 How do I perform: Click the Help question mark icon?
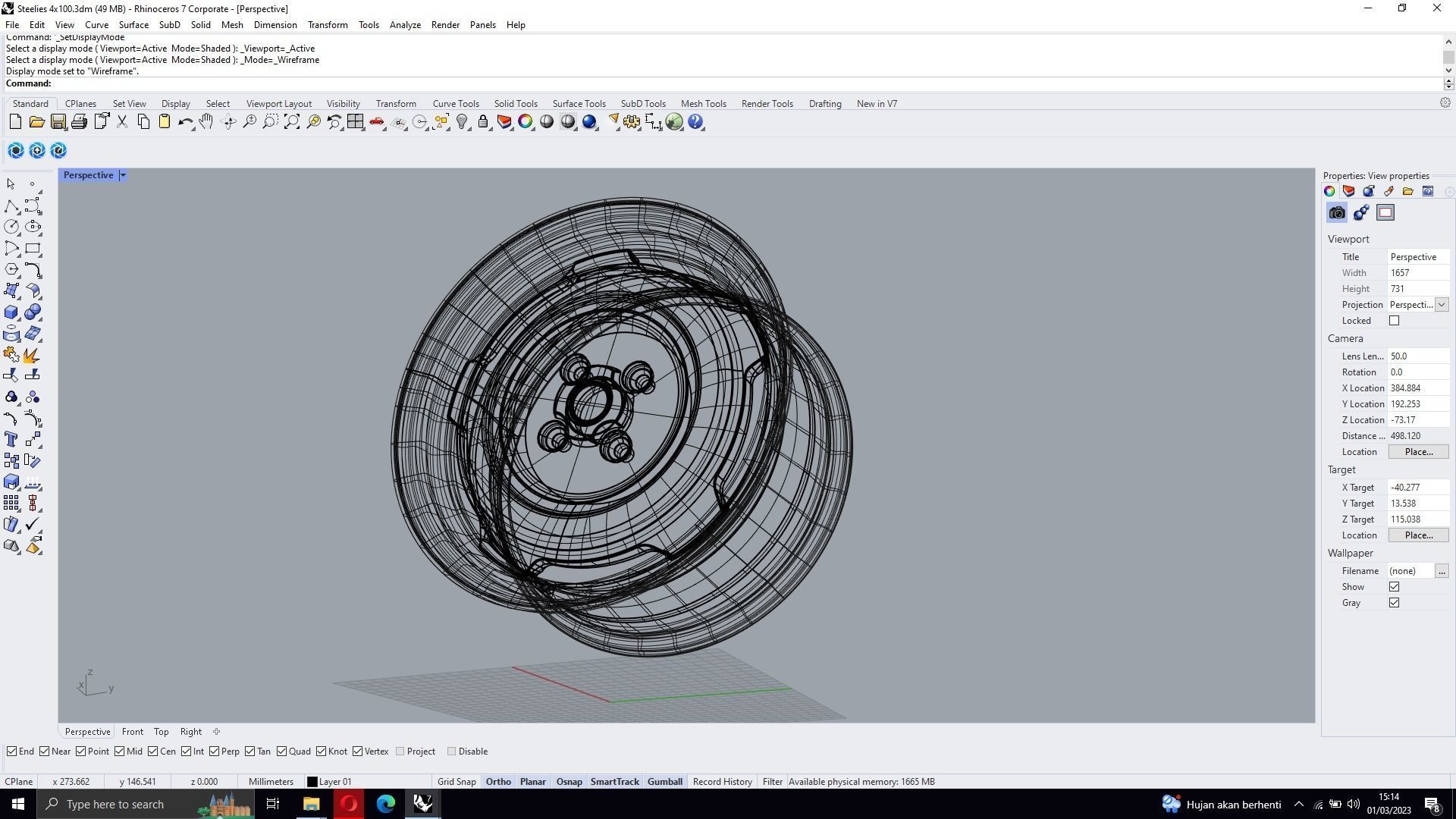[x=695, y=122]
